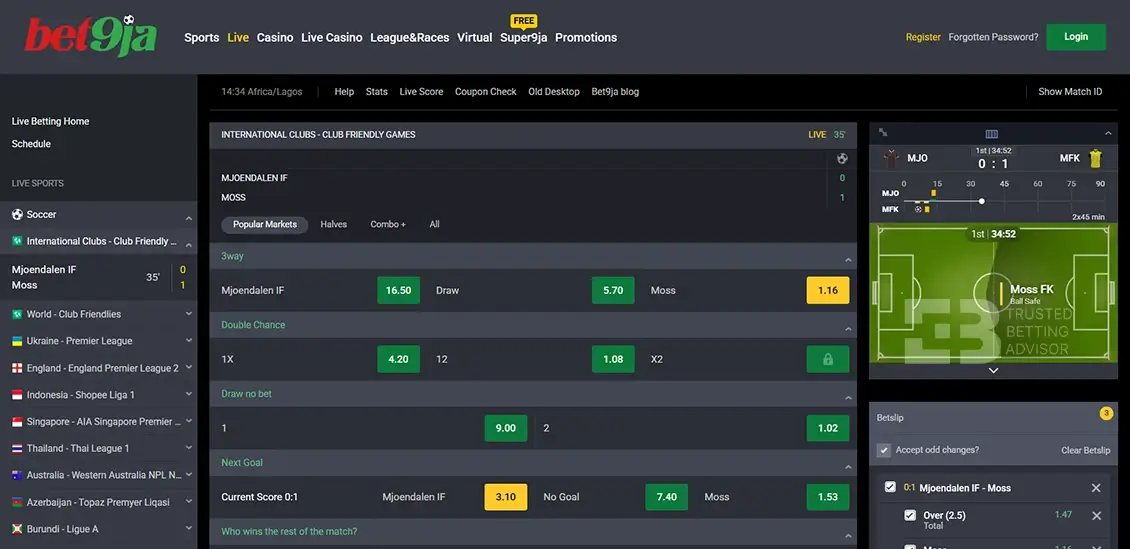
Task: Click the Thailand flag icon
Action: tap(17, 448)
